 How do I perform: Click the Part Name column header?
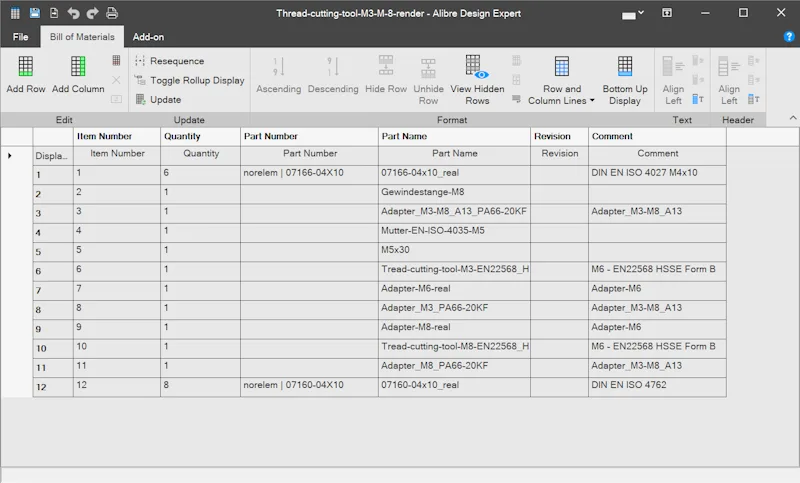[455, 136]
